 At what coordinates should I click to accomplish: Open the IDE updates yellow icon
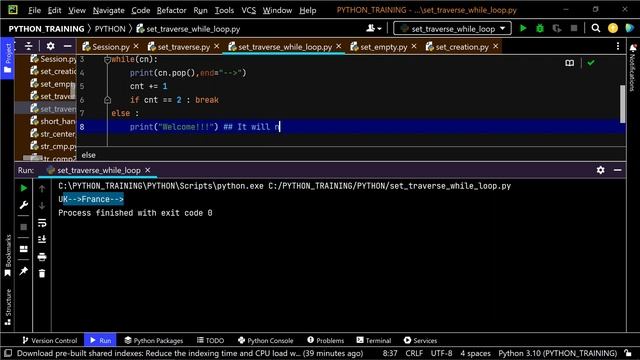(x=613, y=28)
